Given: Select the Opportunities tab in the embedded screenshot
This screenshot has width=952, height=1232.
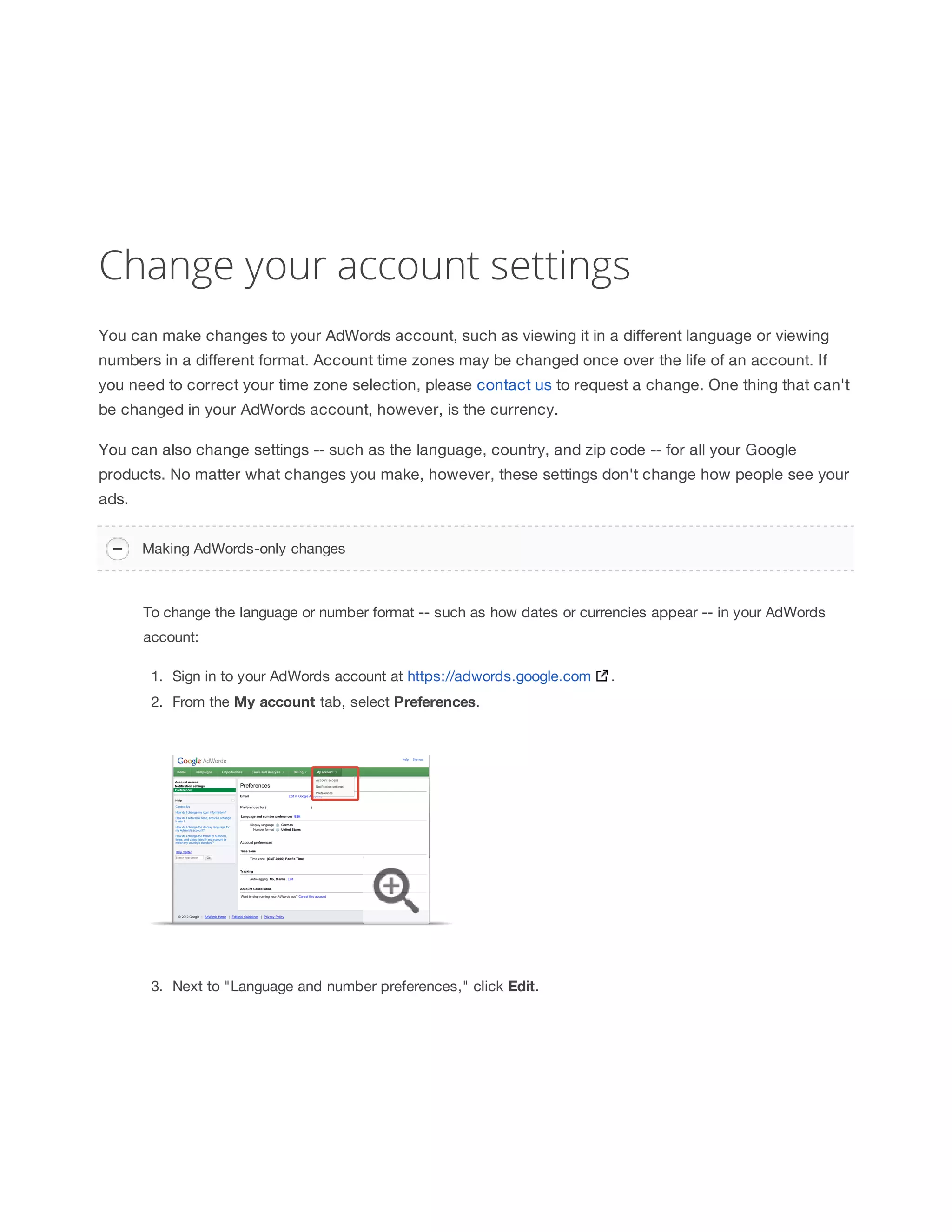Looking at the screenshot, I should (x=232, y=772).
